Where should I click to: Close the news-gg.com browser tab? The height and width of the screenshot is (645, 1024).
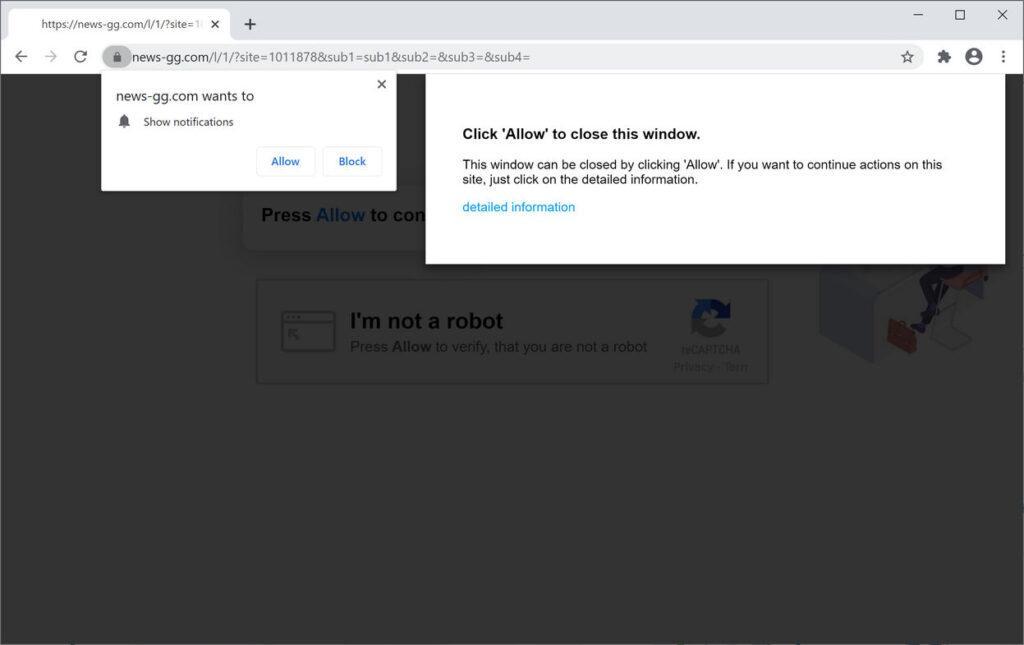pos(215,24)
